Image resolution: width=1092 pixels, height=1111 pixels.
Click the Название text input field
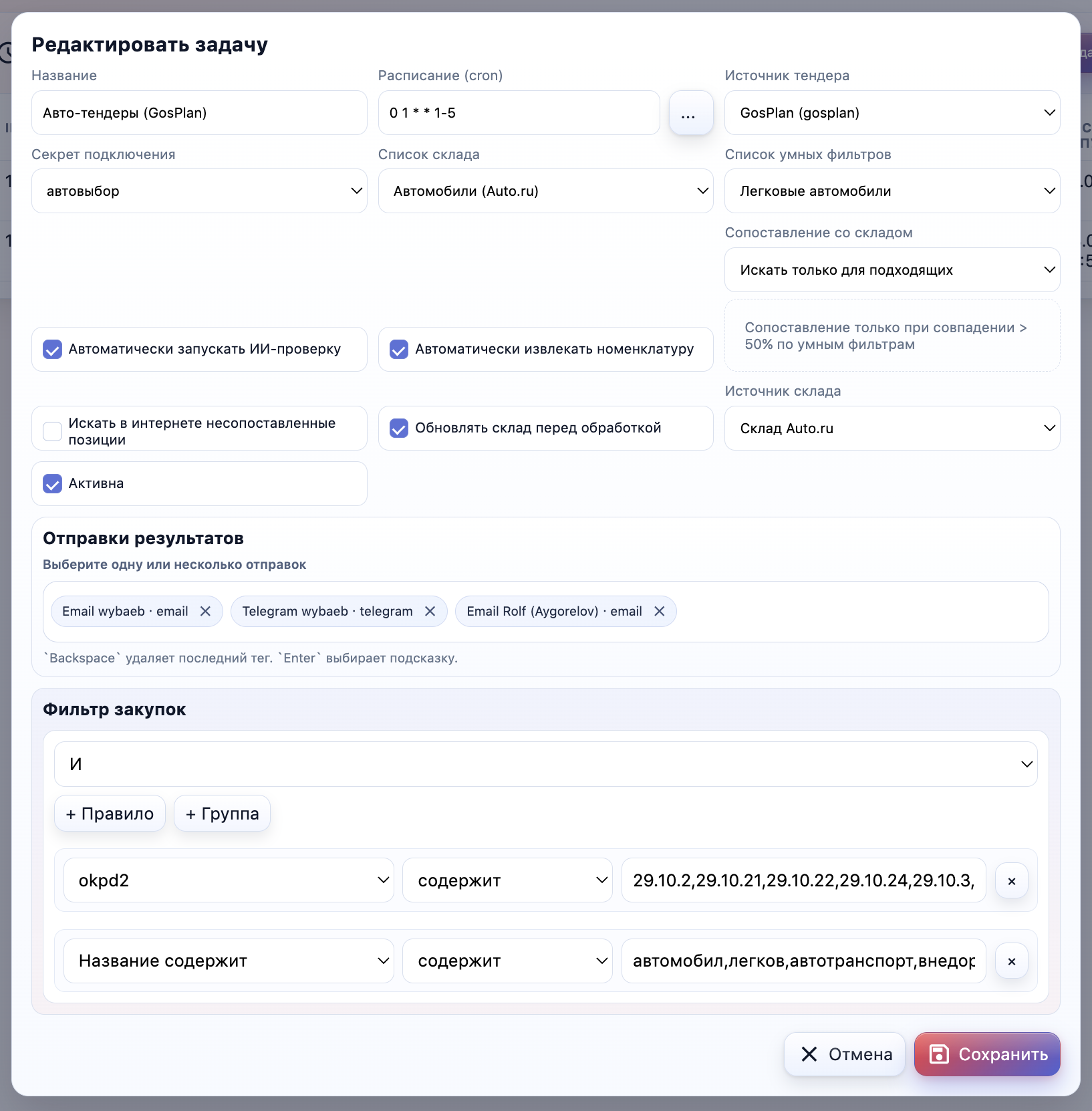[x=199, y=113]
